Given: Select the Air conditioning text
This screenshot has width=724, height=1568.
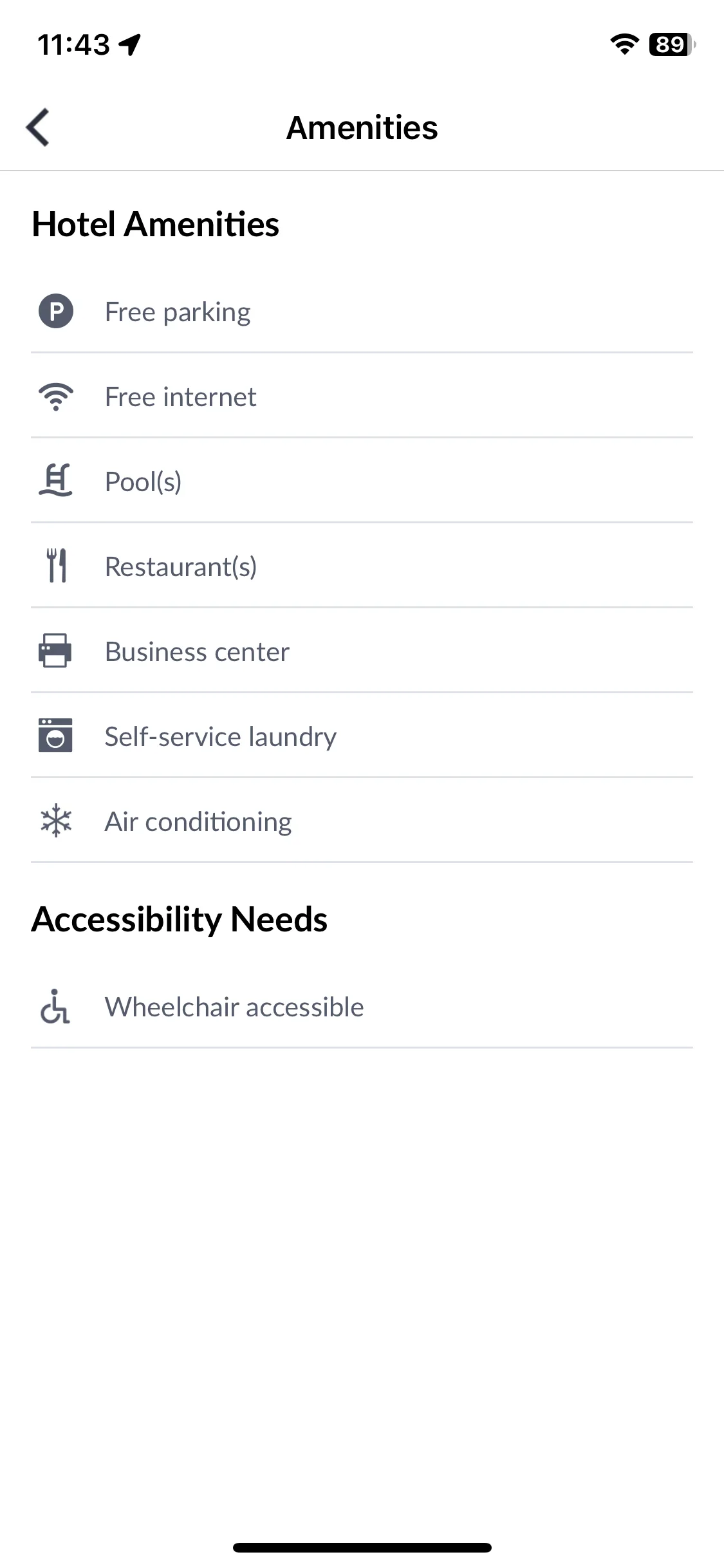Looking at the screenshot, I should (x=198, y=822).
